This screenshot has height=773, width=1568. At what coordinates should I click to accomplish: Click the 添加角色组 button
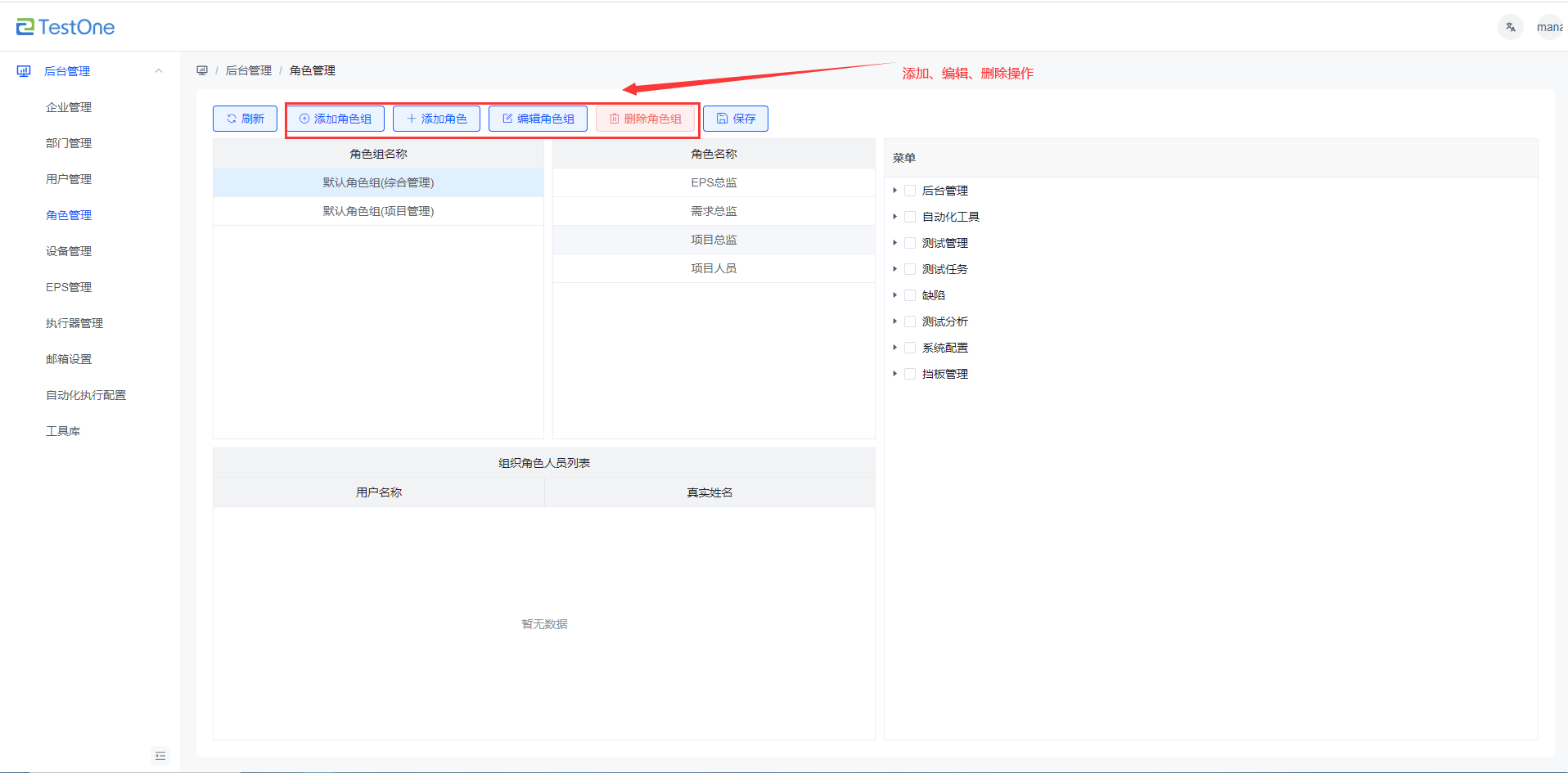tap(336, 119)
